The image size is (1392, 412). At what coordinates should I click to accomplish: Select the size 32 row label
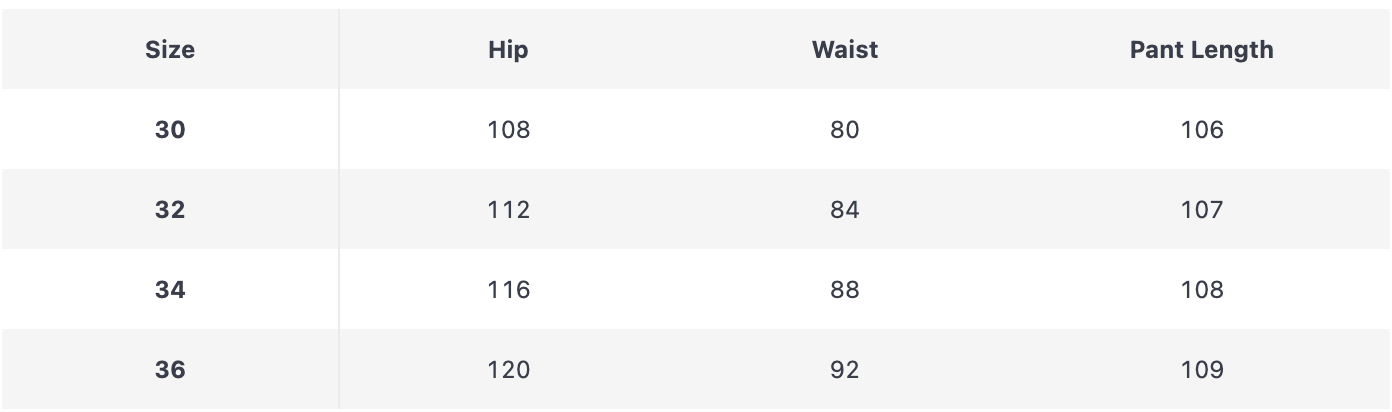pyautogui.click(x=170, y=210)
